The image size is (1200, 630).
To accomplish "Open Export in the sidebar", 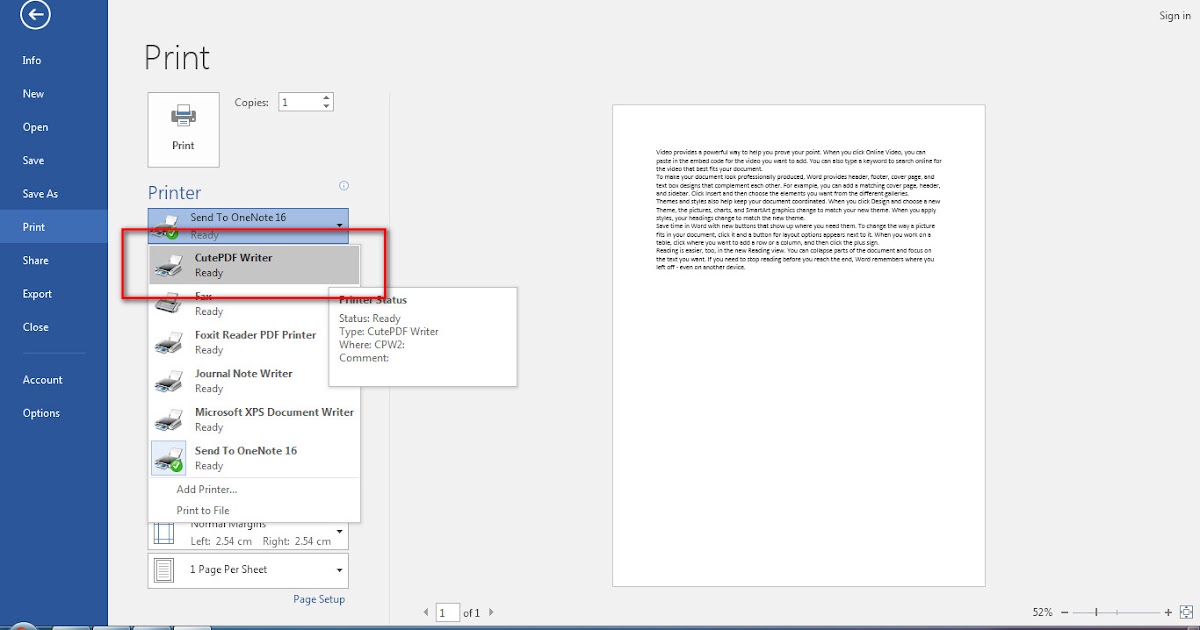I will click(37, 294).
